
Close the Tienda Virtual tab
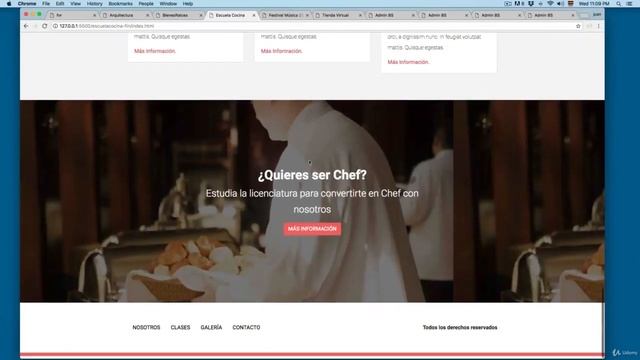point(360,15)
